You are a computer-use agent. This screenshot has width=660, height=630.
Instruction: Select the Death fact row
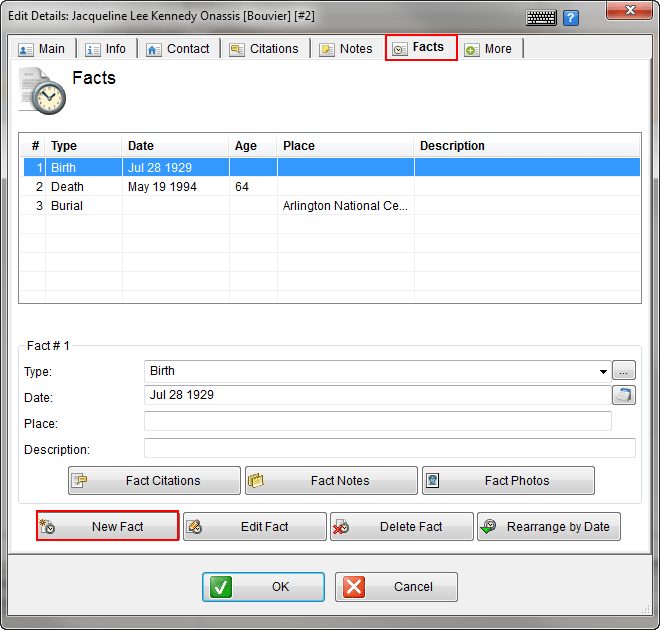coord(332,186)
